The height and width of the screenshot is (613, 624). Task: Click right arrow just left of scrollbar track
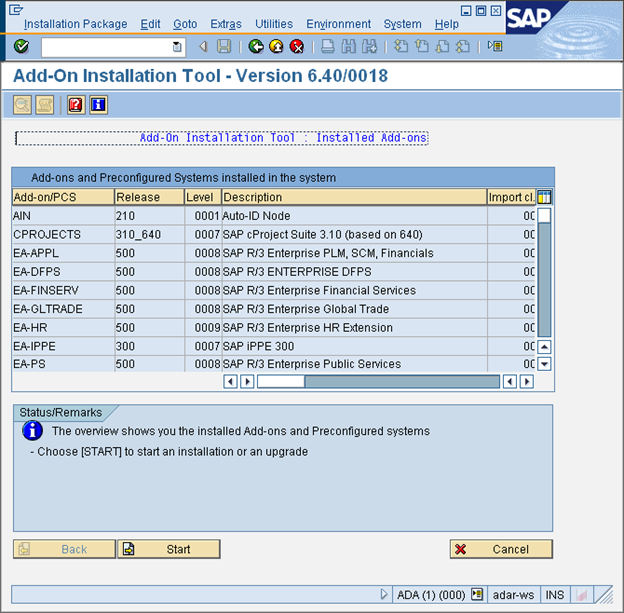click(x=247, y=381)
